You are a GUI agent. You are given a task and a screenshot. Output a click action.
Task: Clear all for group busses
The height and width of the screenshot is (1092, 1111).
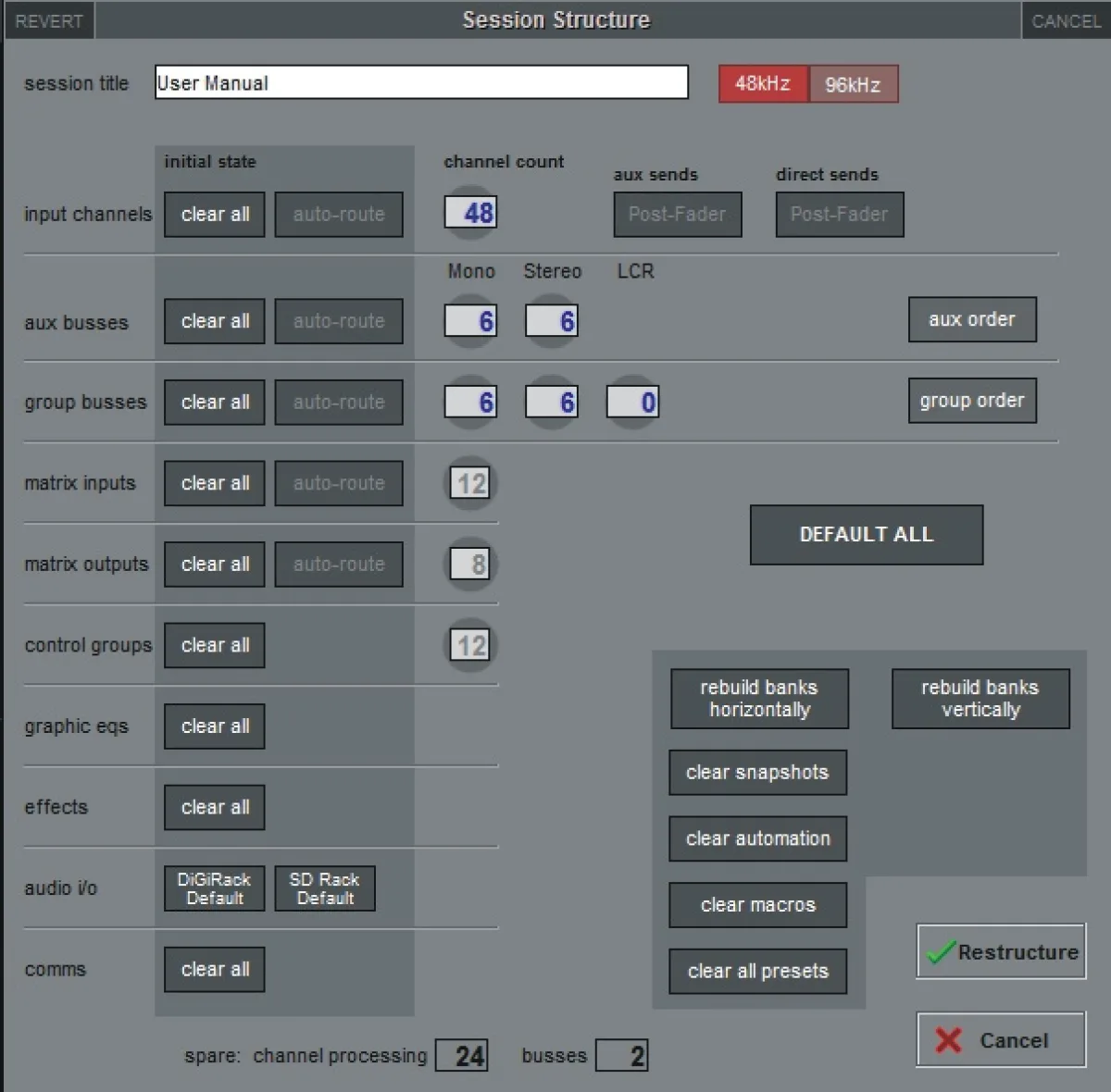(215, 403)
